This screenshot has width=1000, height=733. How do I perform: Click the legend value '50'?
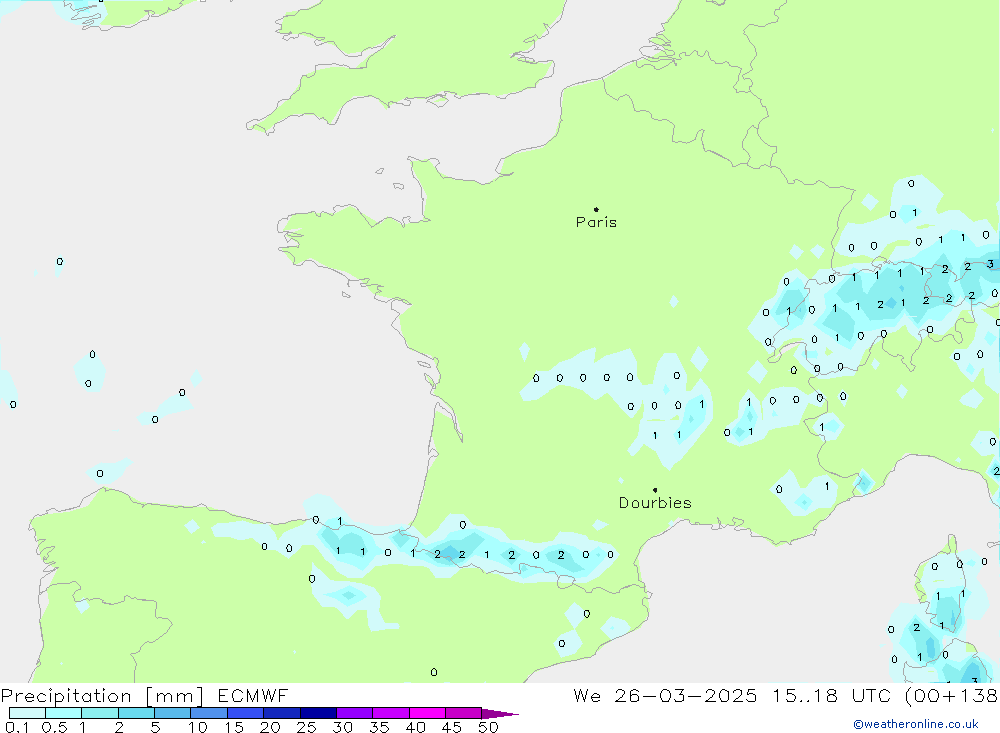[489, 727]
